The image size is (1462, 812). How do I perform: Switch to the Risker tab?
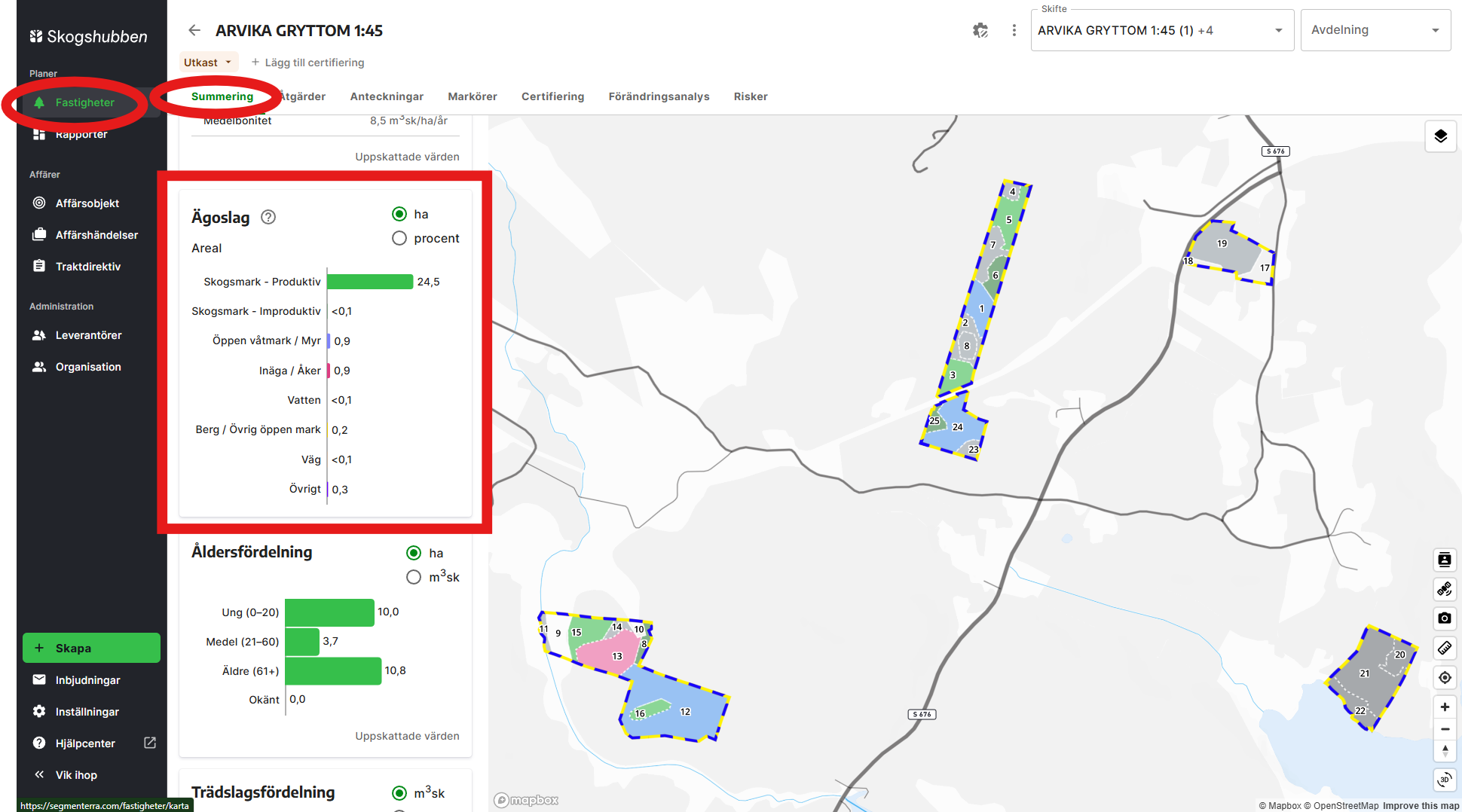click(751, 96)
